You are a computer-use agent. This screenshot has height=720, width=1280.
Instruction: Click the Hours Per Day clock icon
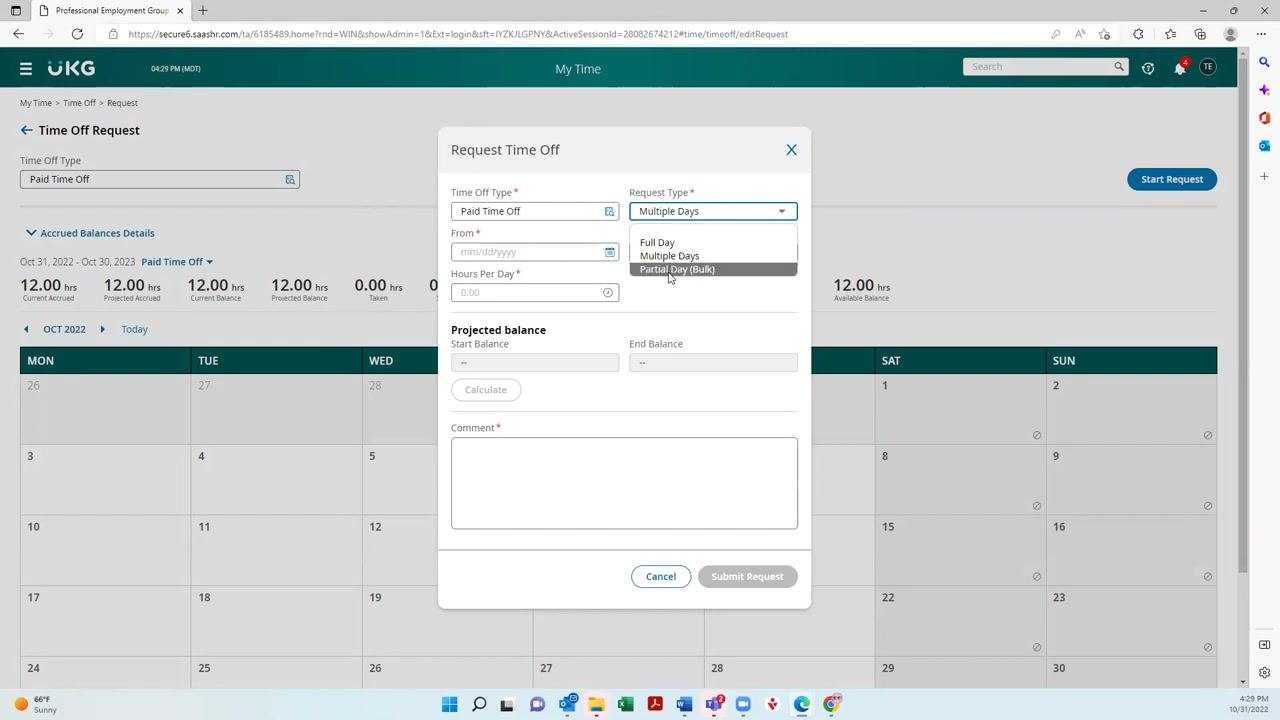(608, 293)
